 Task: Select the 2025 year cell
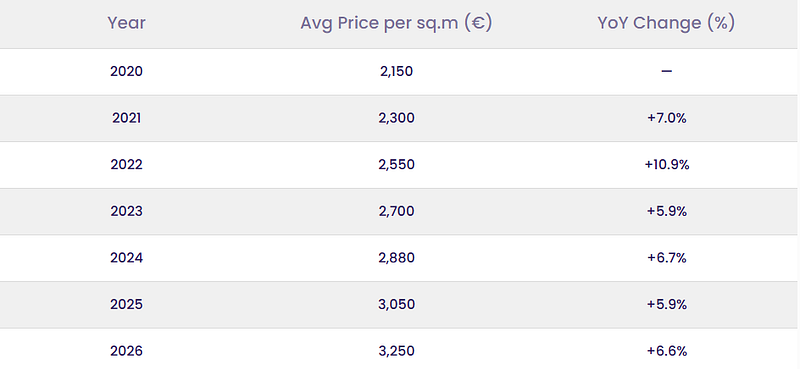[127, 305]
